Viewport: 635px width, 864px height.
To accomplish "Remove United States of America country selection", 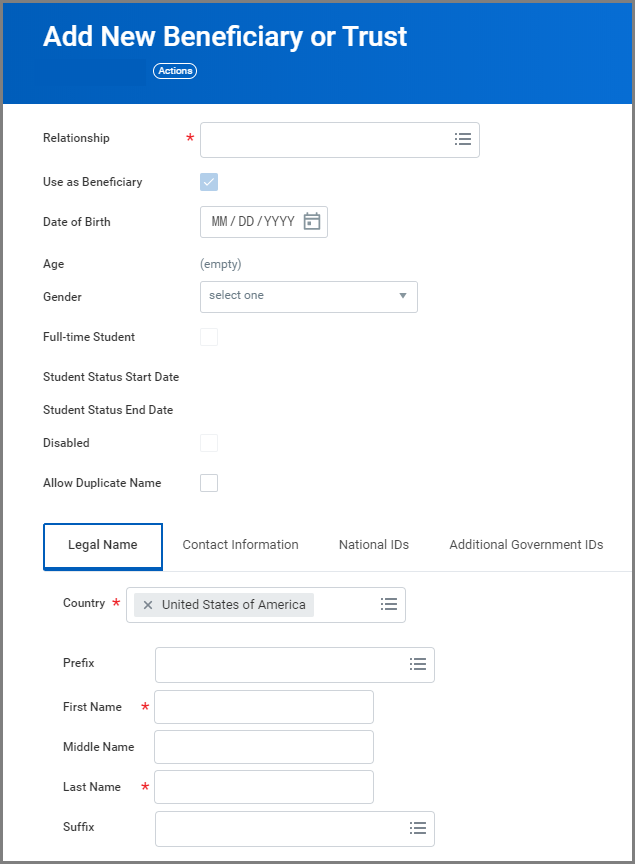I will (148, 605).
